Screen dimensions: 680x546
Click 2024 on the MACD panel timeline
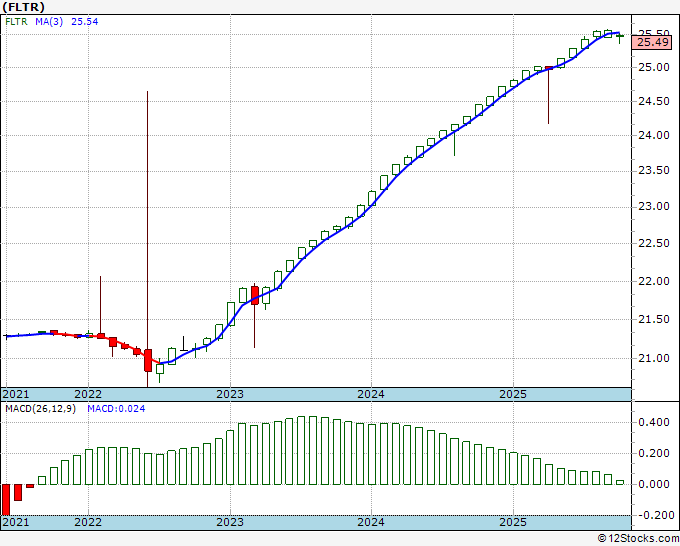coord(371,523)
